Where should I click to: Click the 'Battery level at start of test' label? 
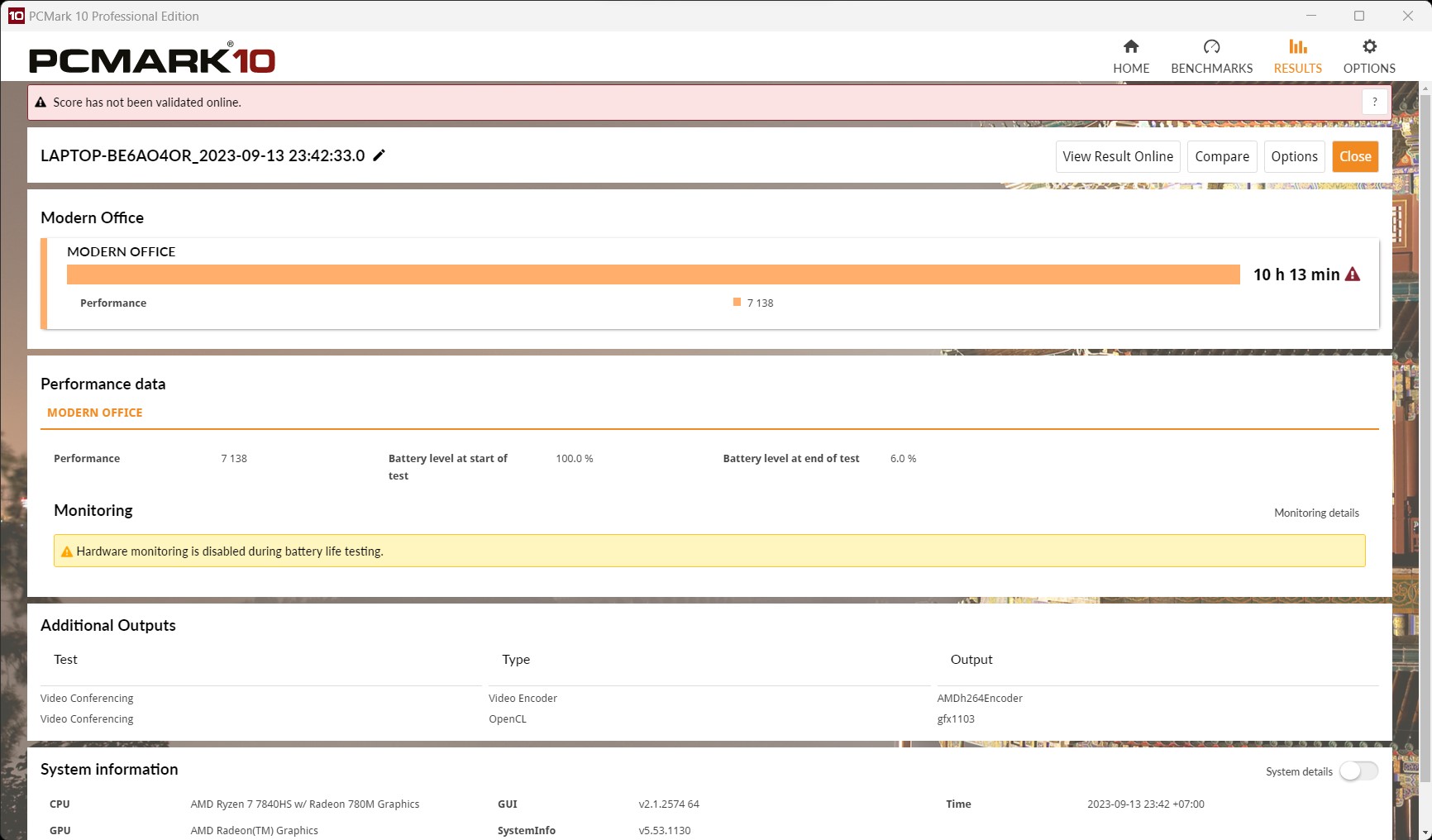coord(448,466)
